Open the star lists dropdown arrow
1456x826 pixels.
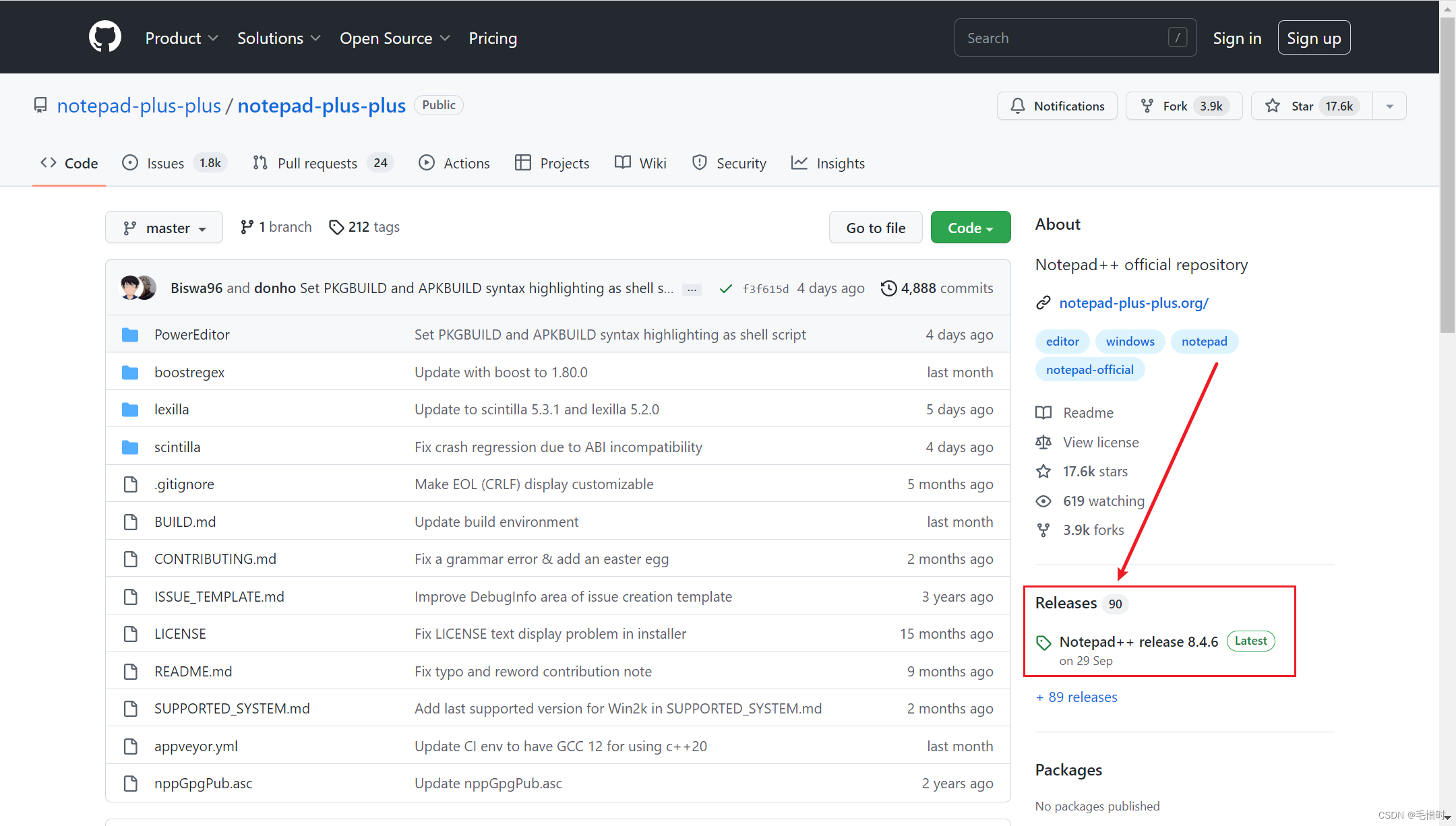coord(1389,106)
